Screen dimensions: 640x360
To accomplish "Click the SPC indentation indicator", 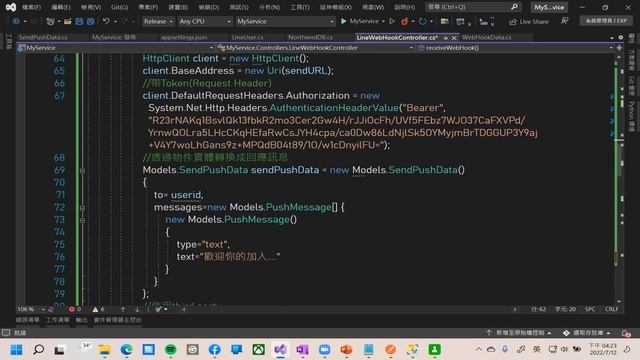I will tap(590, 309).
